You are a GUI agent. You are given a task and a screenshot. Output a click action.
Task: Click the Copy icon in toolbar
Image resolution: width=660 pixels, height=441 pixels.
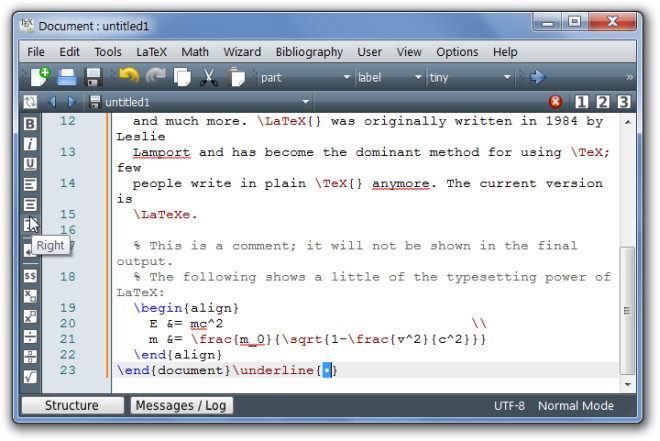(x=182, y=77)
